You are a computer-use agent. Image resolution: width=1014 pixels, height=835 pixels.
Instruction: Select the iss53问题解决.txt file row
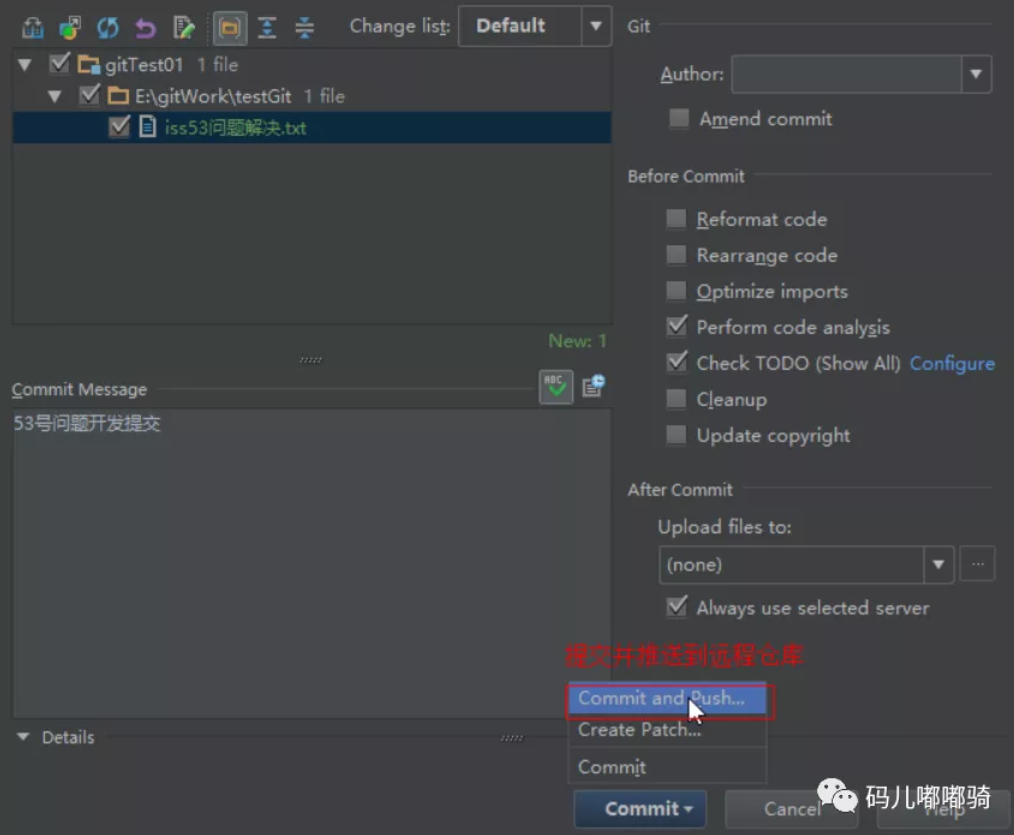point(312,127)
